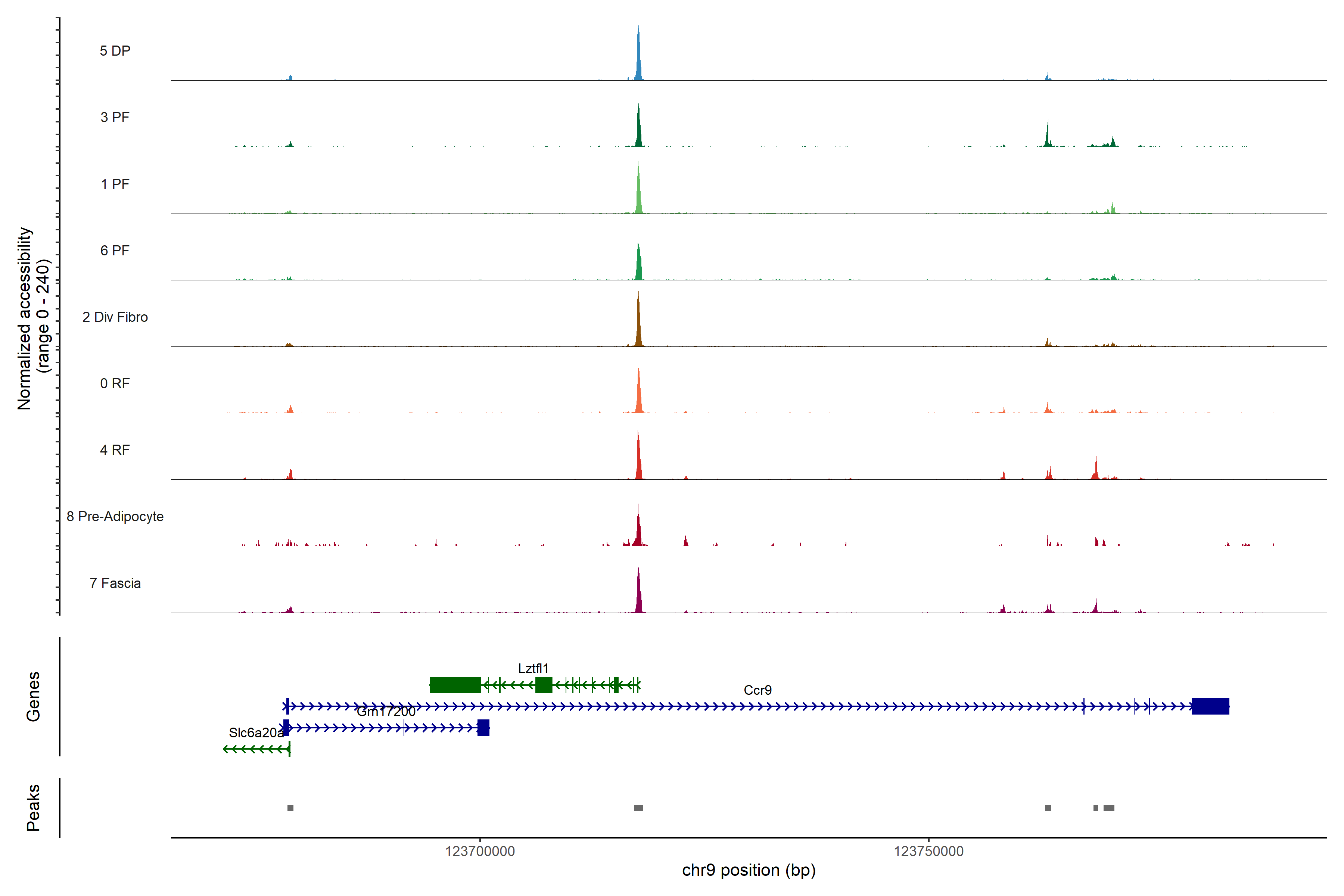This screenshot has width=1344, height=896.
Task: Click the Ccr9 gene label
Action: click(x=757, y=690)
